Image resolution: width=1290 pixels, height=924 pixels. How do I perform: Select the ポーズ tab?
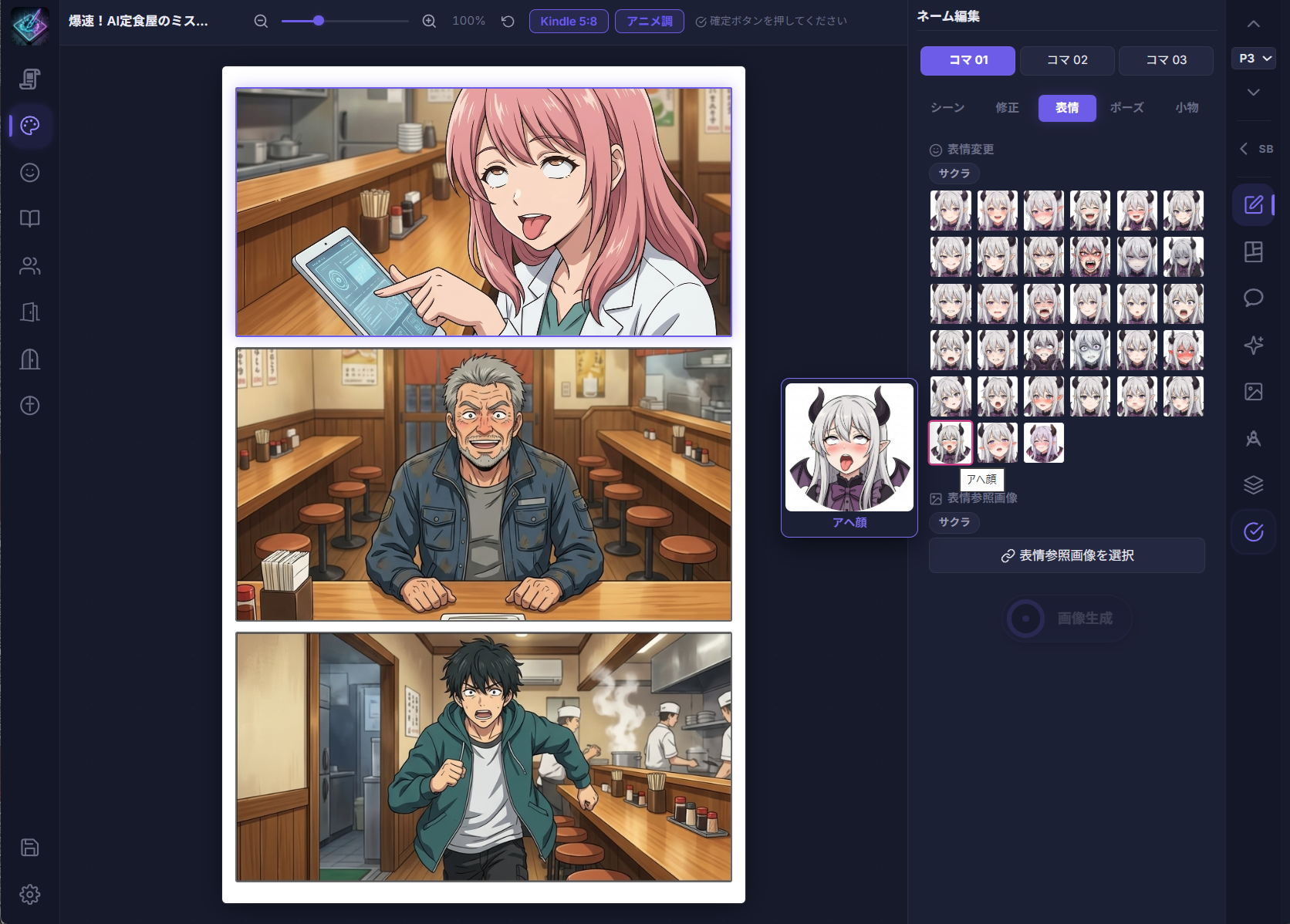point(1126,108)
